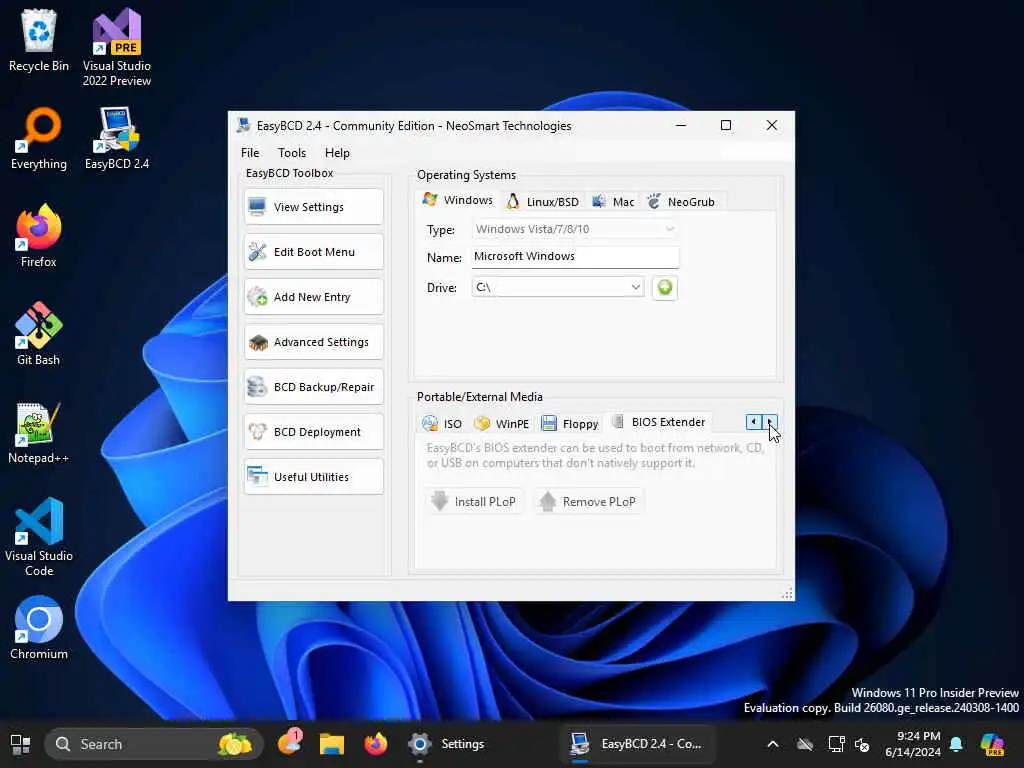Select Notepad++ desktop icon

tap(39, 432)
